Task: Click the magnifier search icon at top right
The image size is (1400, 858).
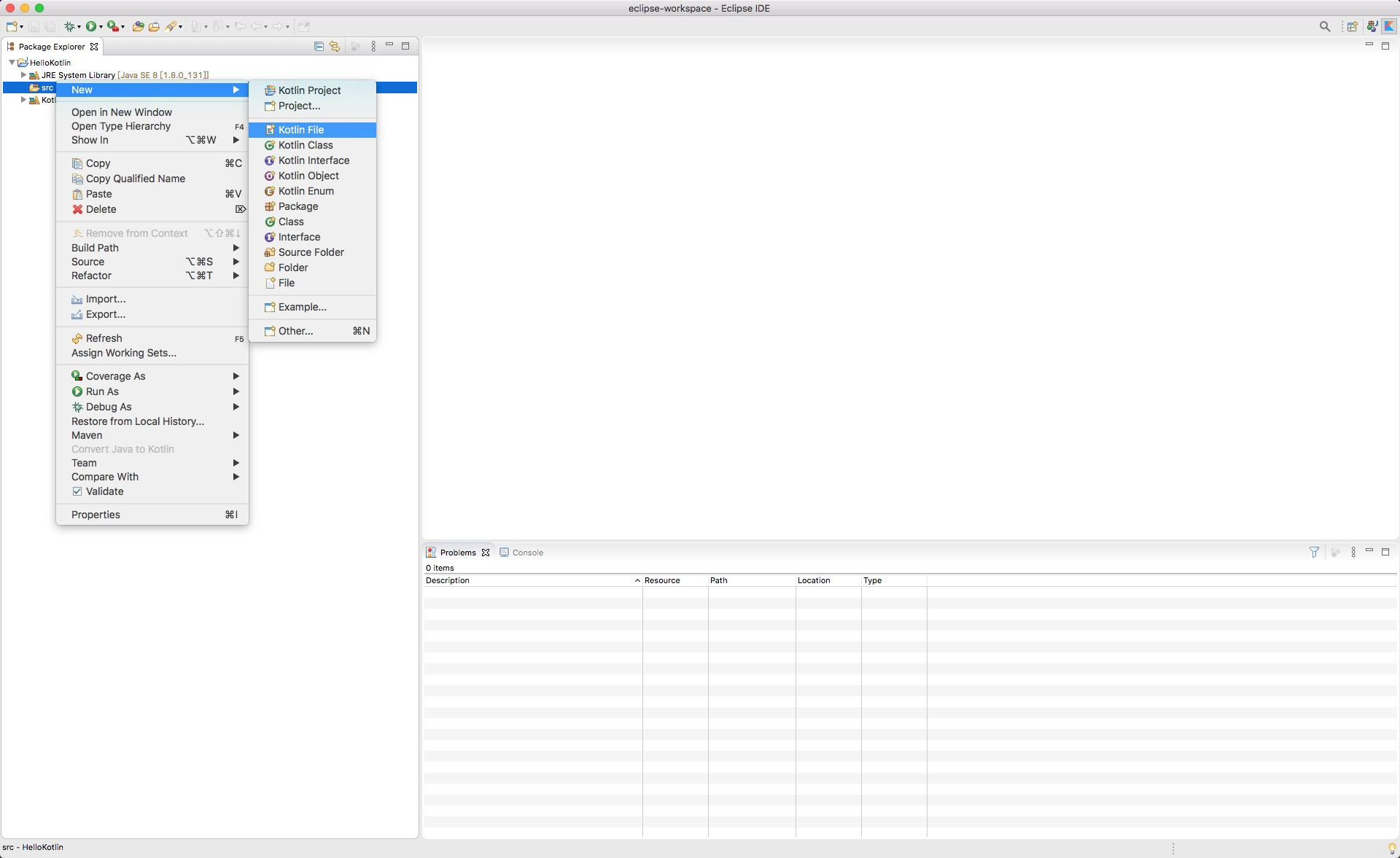Action: (1325, 26)
